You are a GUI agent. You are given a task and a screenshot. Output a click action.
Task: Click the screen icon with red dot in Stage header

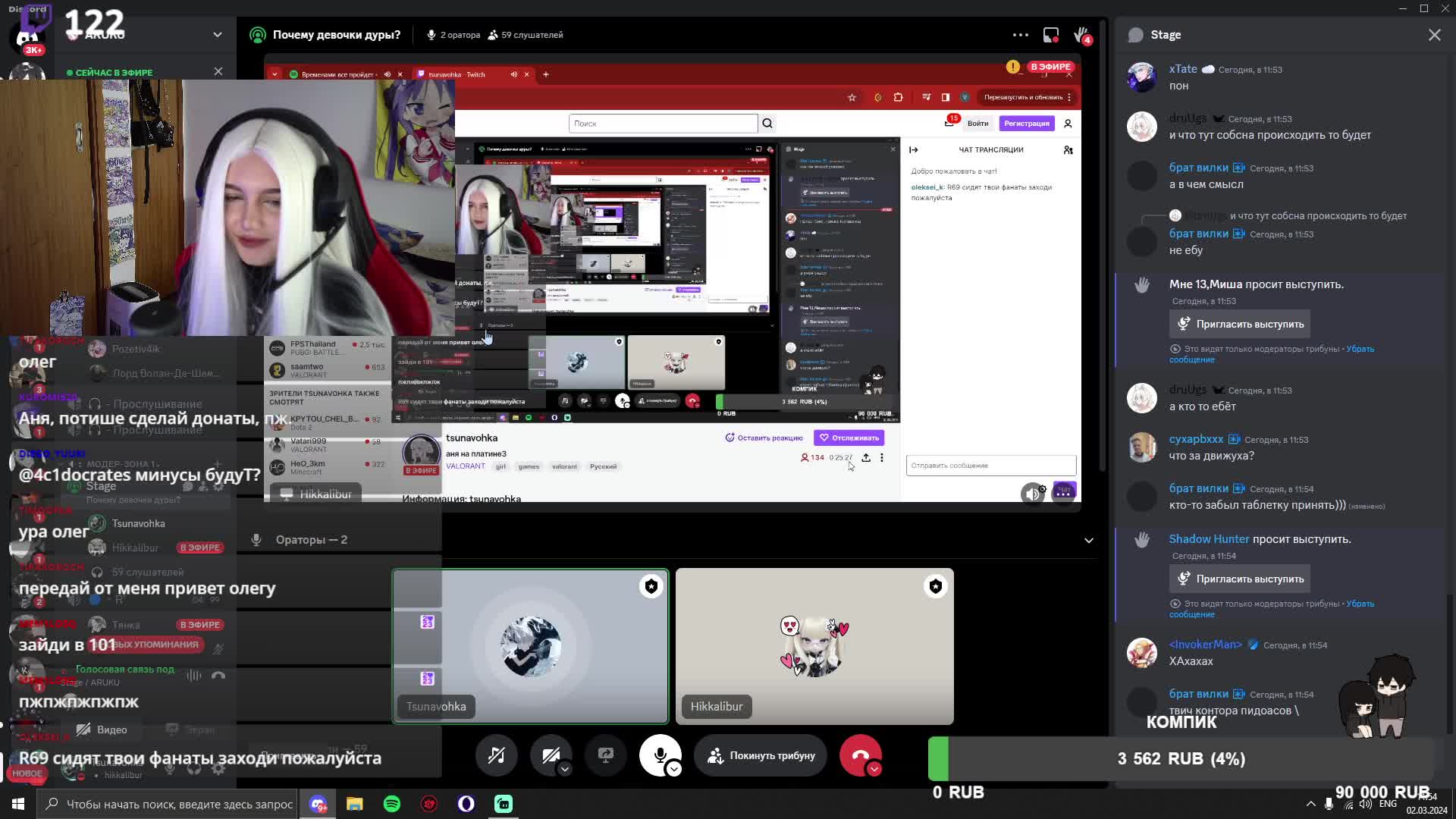(x=1051, y=35)
